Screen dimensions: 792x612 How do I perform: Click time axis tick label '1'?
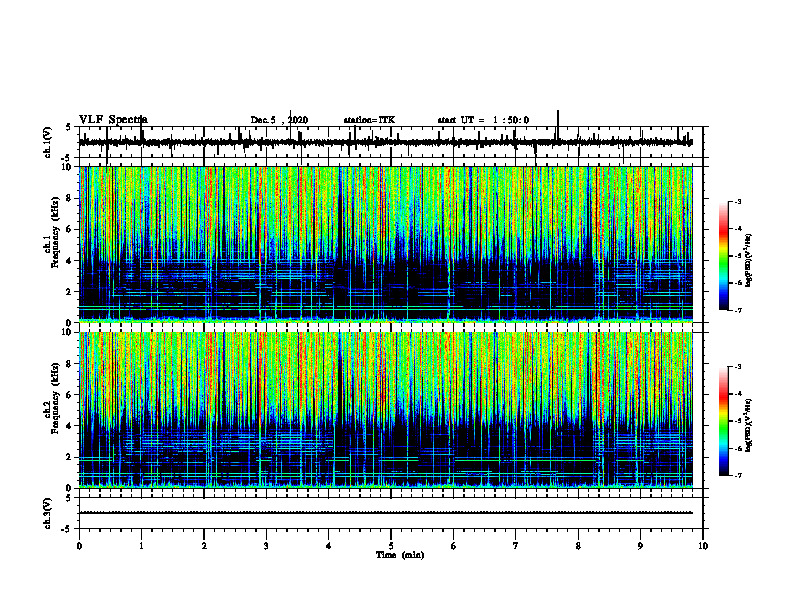point(141,546)
